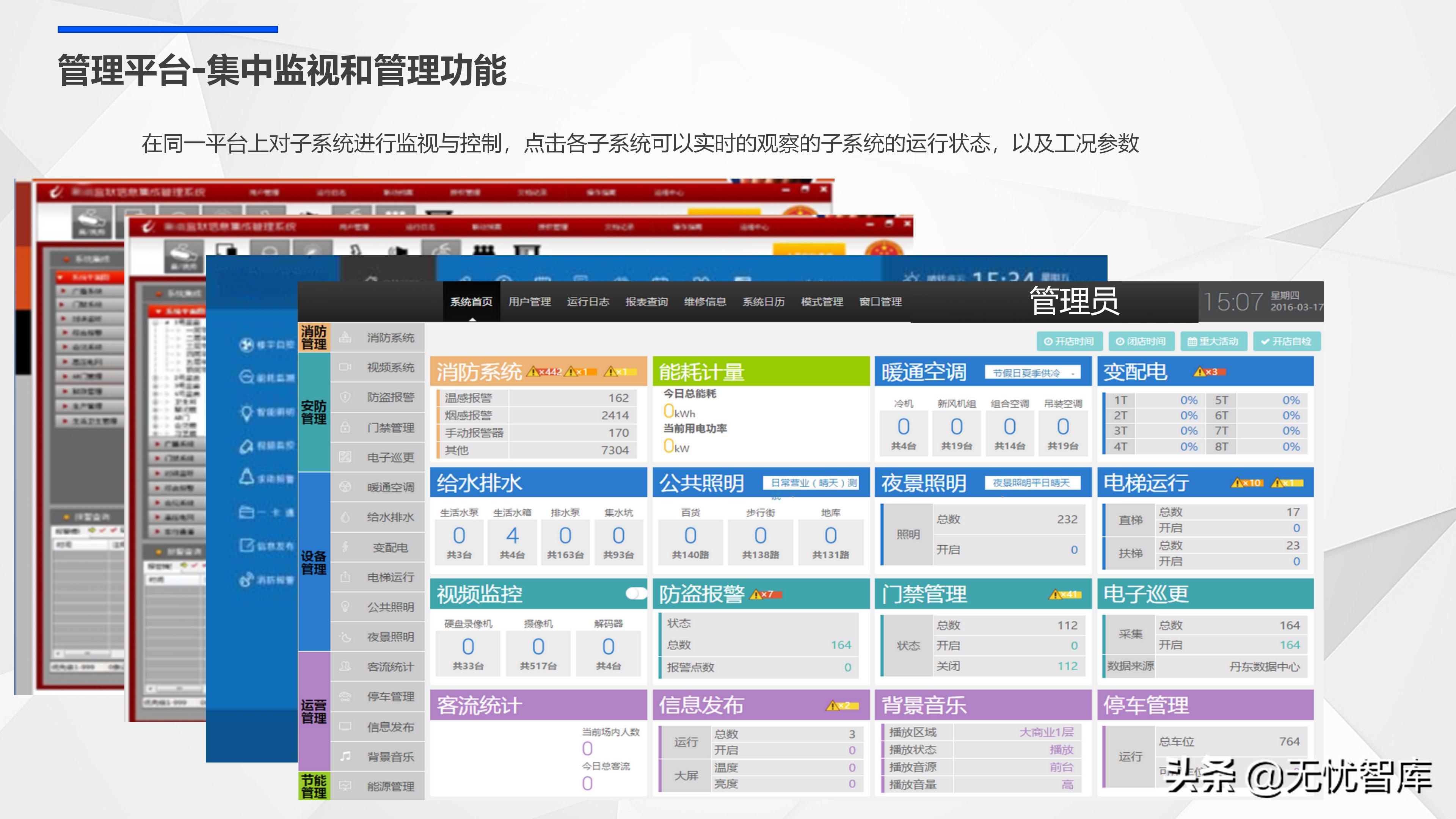The image size is (1456, 819).
Task: Open the 窗口管理 tab
Action: click(x=880, y=302)
